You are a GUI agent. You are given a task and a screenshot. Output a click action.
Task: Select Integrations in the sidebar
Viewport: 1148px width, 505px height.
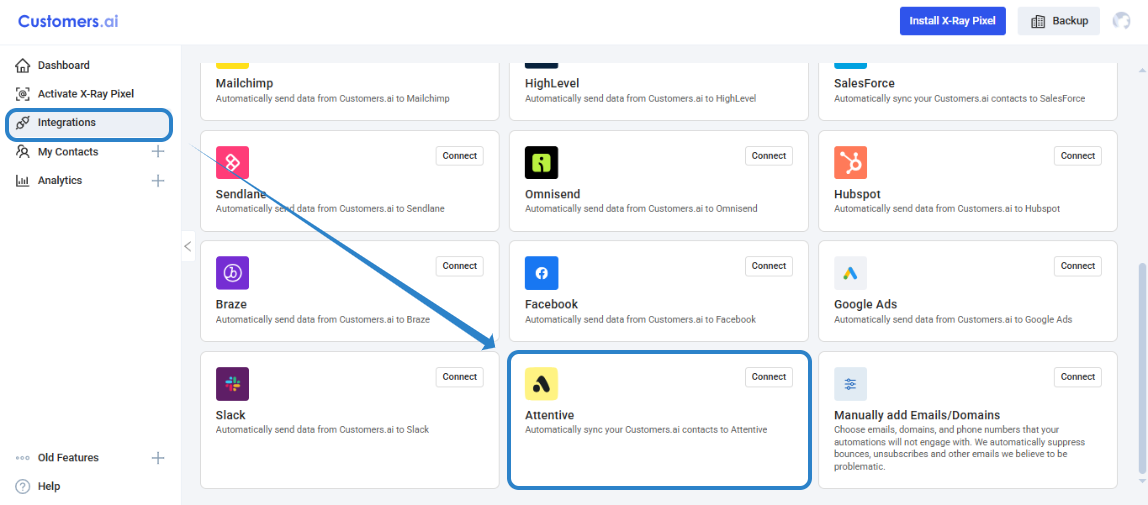pos(90,123)
